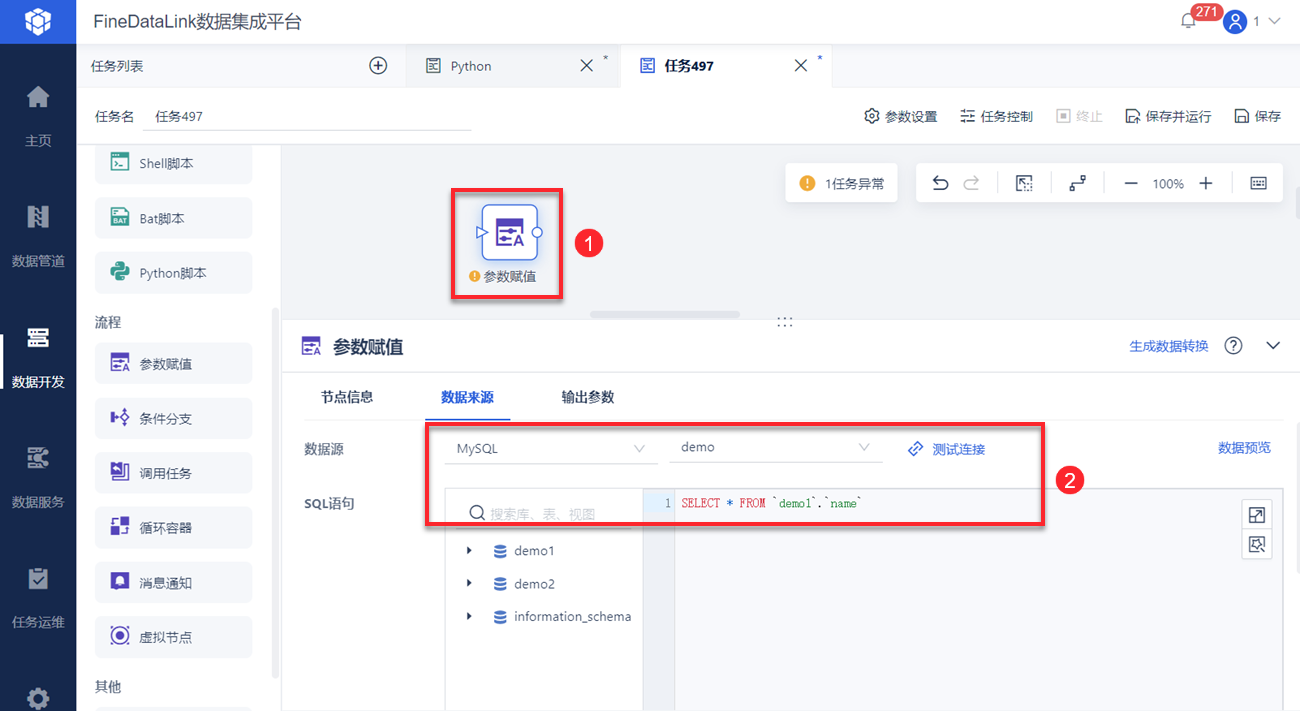Expand the demo2 database tree node
This screenshot has height=711, width=1300.
click(469, 583)
